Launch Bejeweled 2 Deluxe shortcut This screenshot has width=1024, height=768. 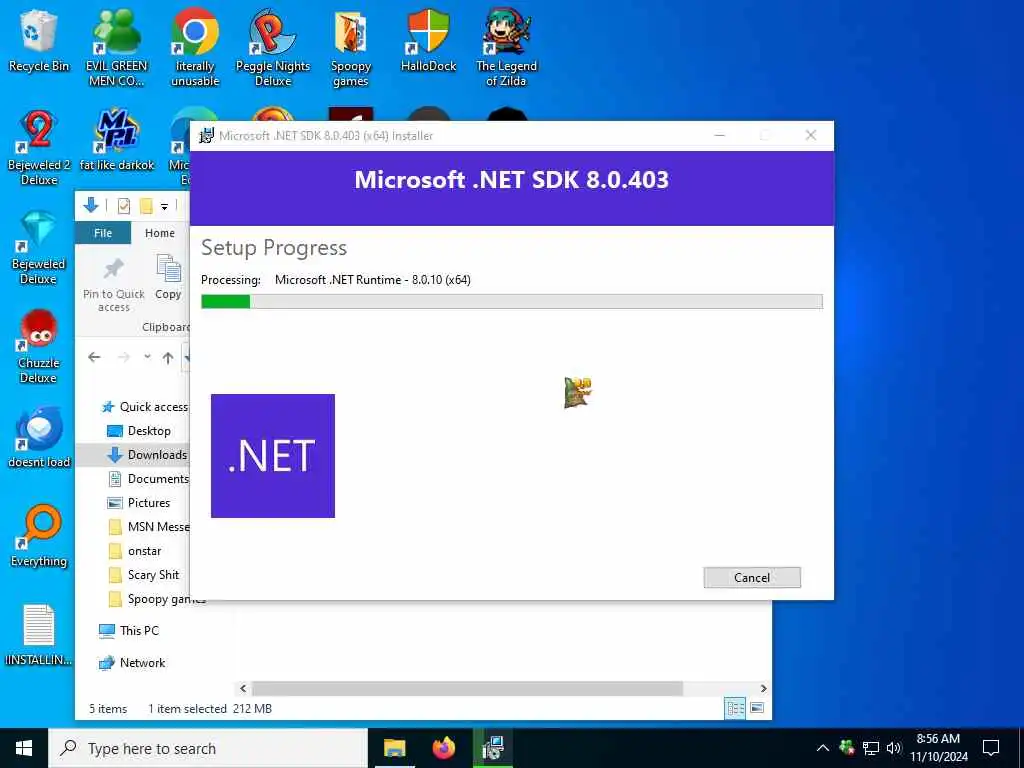tap(39, 147)
